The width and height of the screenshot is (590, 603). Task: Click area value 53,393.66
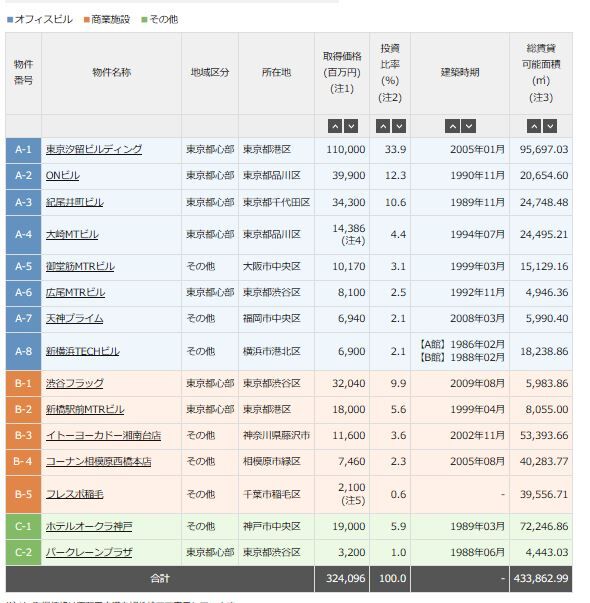[544, 435]
